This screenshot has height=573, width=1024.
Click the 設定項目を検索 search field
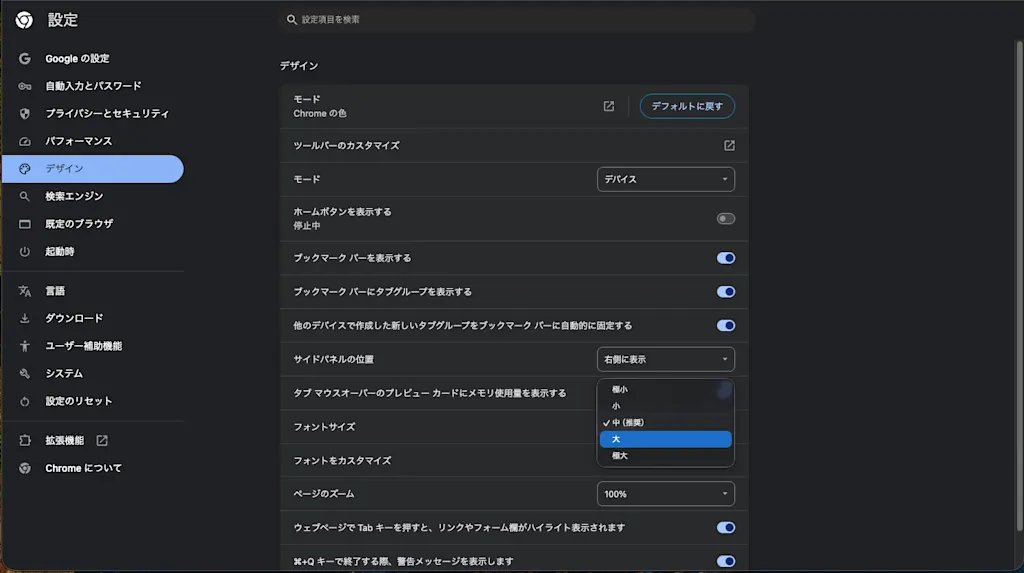(x=517, y=20)
